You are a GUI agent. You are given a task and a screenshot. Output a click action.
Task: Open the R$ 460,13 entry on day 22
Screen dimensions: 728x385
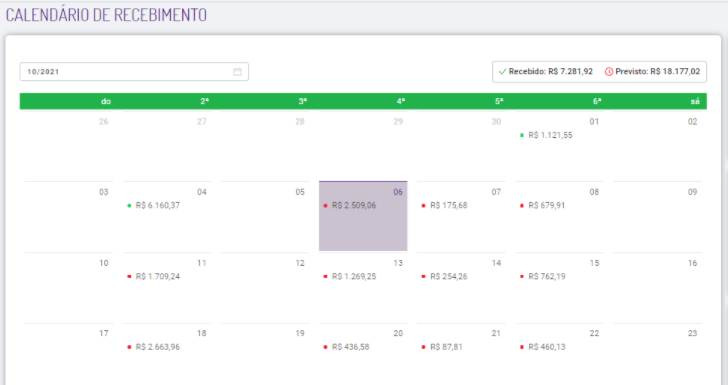coord(546,347)
